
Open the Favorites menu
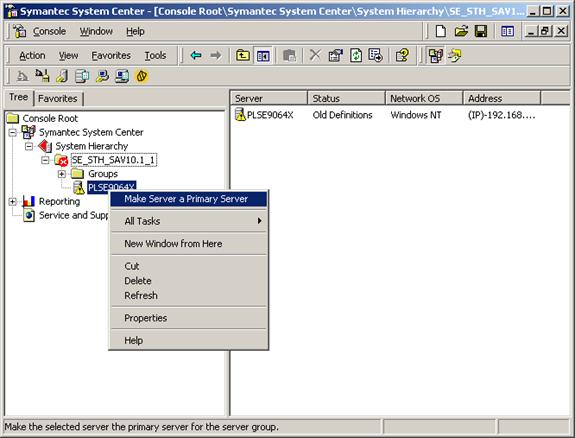(x=111, y=55)
